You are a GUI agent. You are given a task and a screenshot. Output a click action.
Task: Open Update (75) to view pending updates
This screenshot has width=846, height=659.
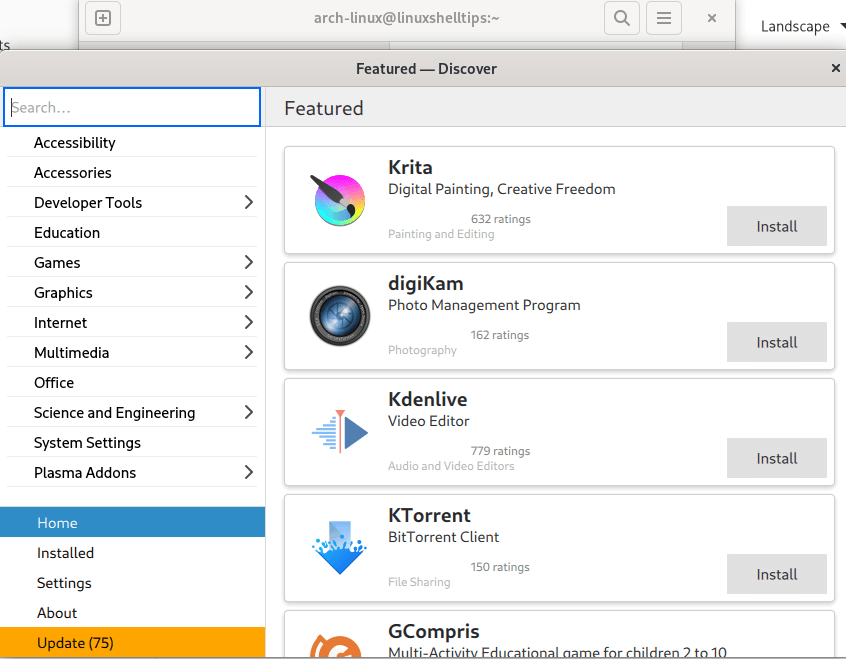pyautogui.click(x=75, y=642)
